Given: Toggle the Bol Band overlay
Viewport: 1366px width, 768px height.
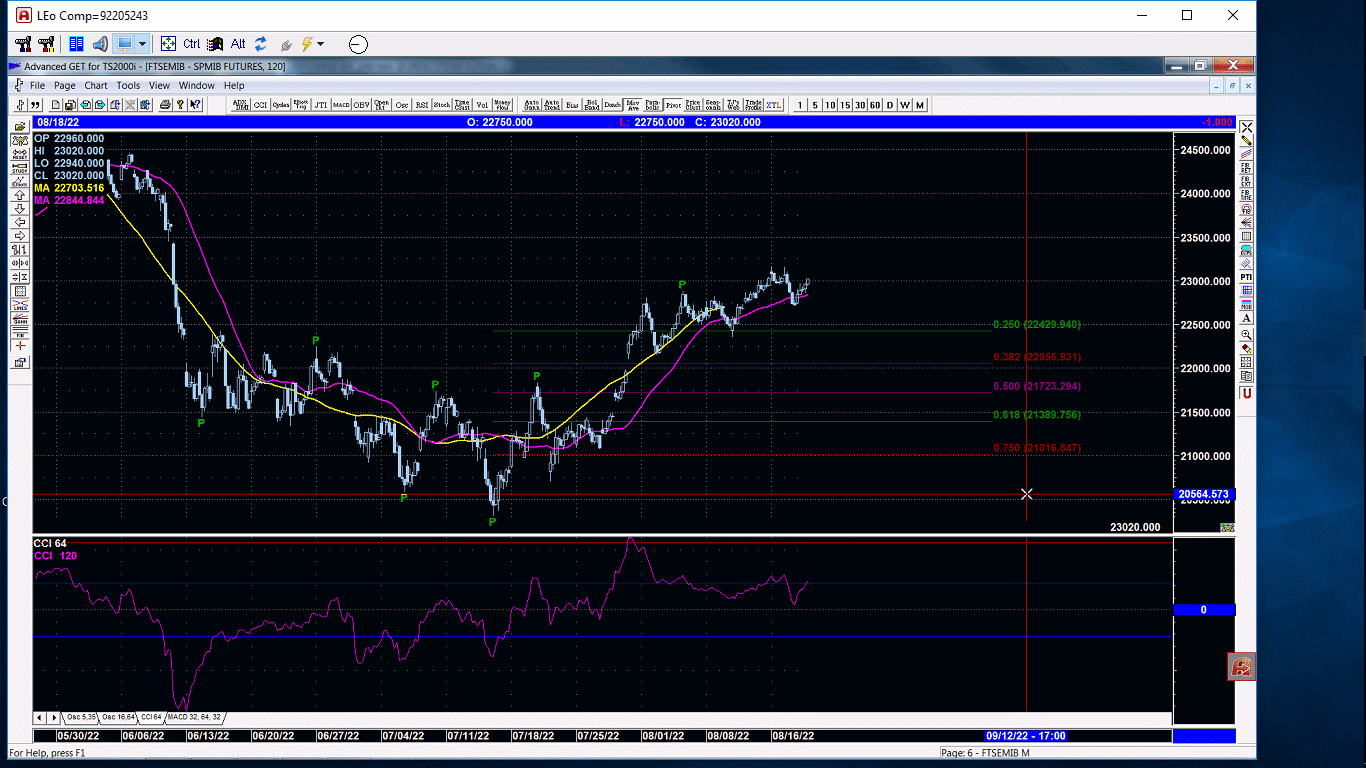Looking at the screenshot, I should [x=592, y=105].
